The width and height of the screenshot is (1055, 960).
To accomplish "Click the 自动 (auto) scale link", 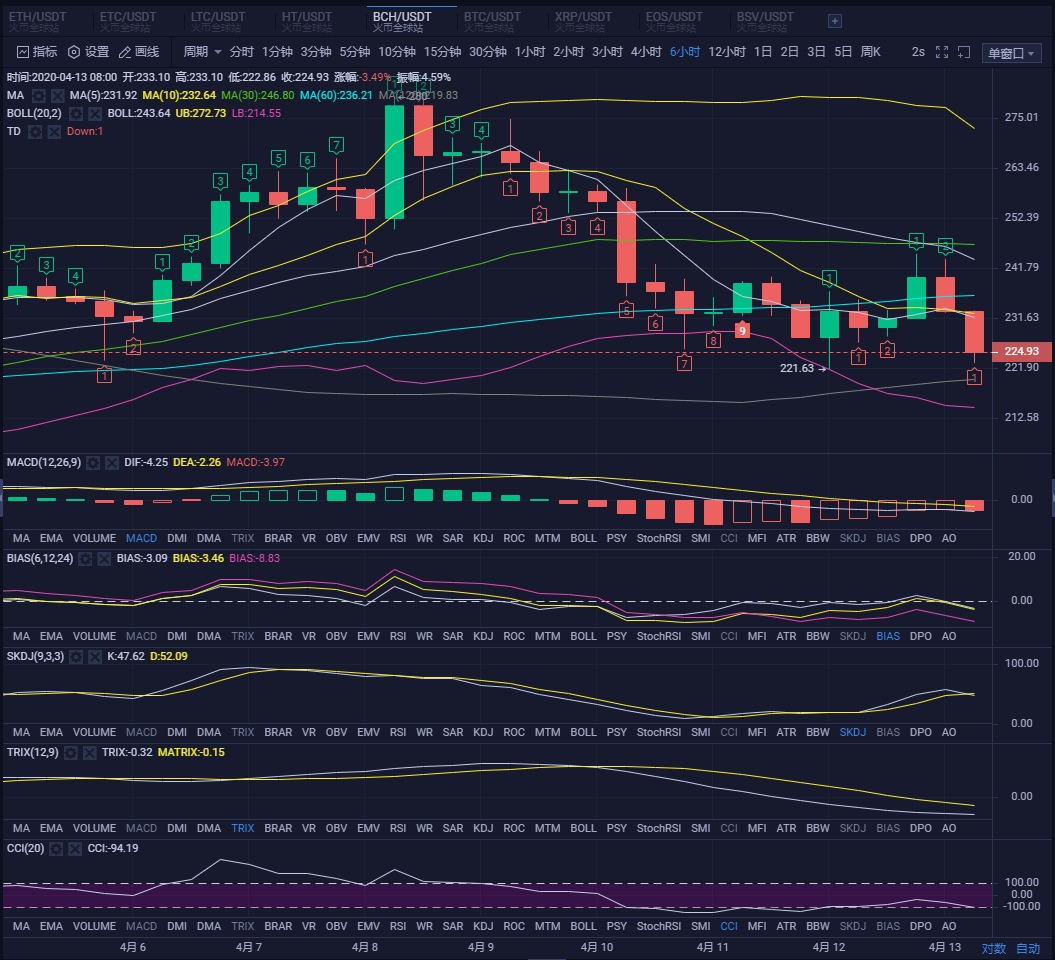I will tap(1028, 947).
